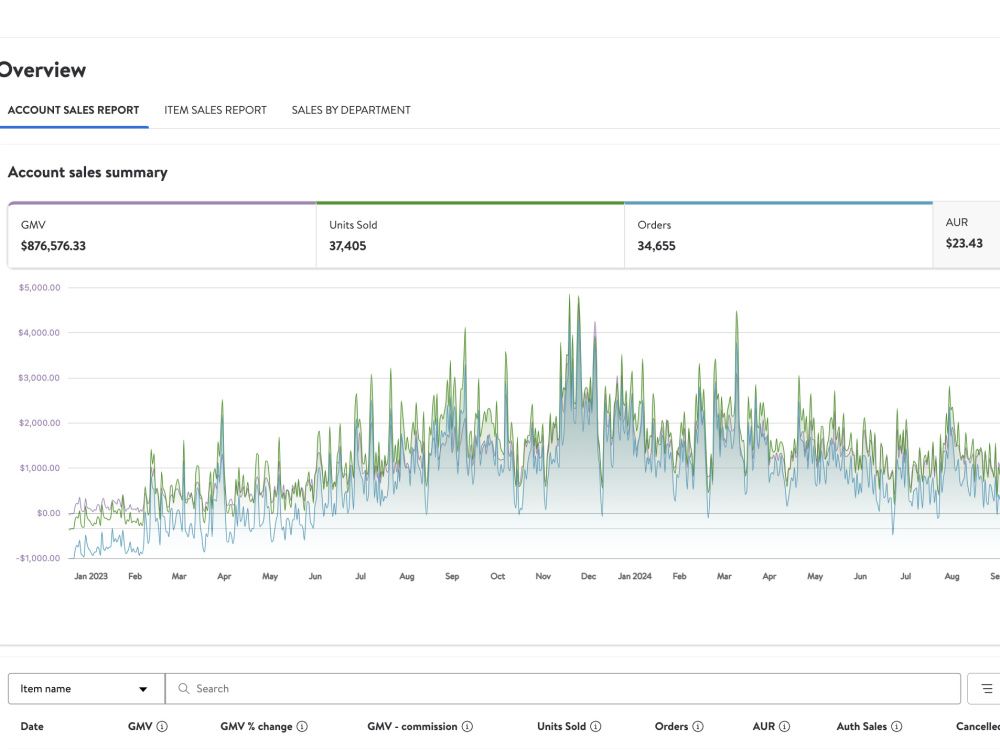This screenshot has width=1000, height=750.
Task: Switch to Item Sales Report tab
Action: (216, 110)
